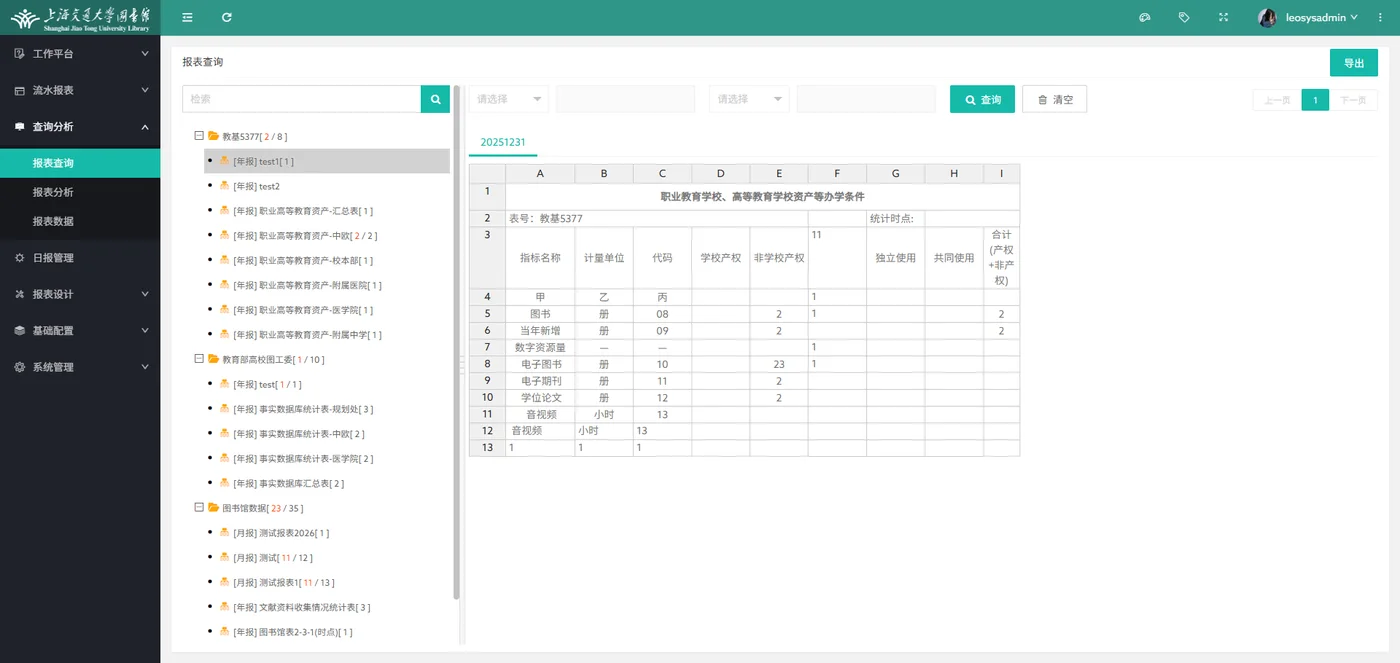Click the 清空 clear button
The width and height of the screenshot is (1400, 663).
pyautogui.click(x=1054, y=99)
